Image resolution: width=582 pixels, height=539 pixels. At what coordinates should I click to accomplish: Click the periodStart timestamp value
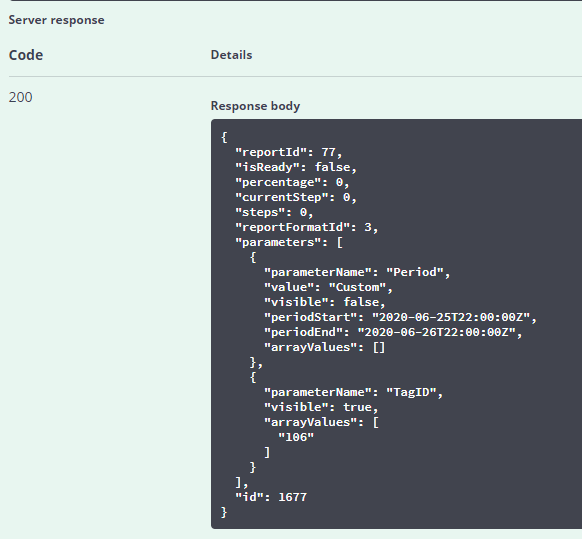(x=451, y=317)
